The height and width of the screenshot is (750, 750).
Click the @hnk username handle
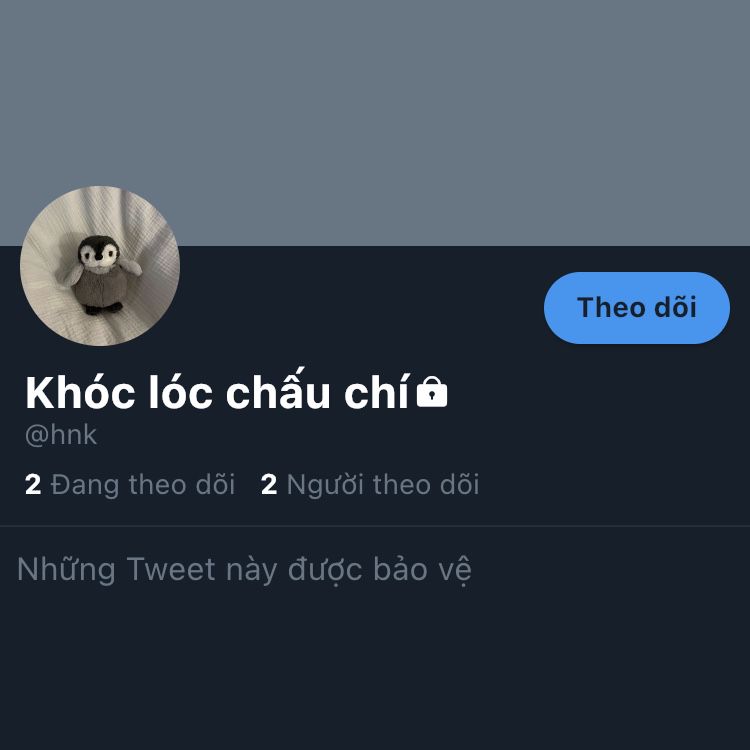point(61,435)
